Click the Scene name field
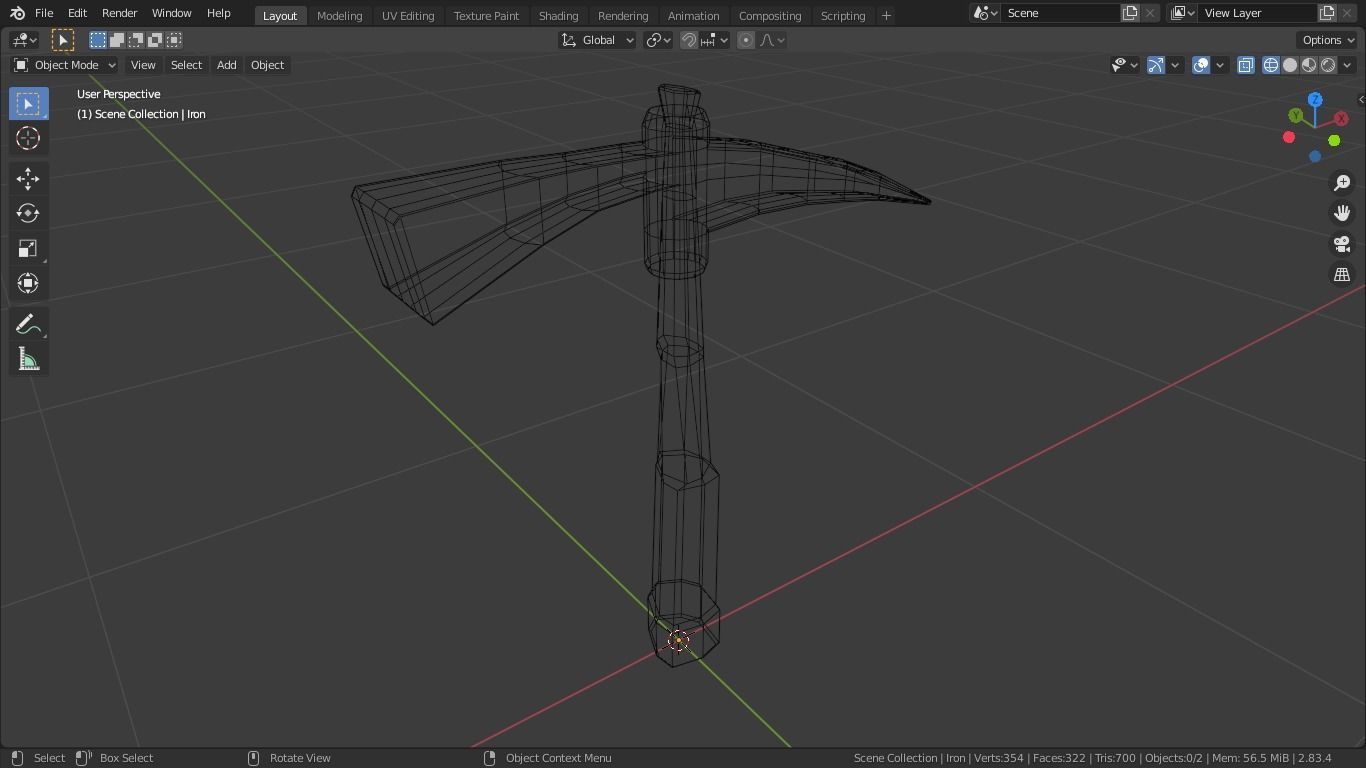Image resolution: width=1366 pixels, height=768 pixels. pos(1060,13)
